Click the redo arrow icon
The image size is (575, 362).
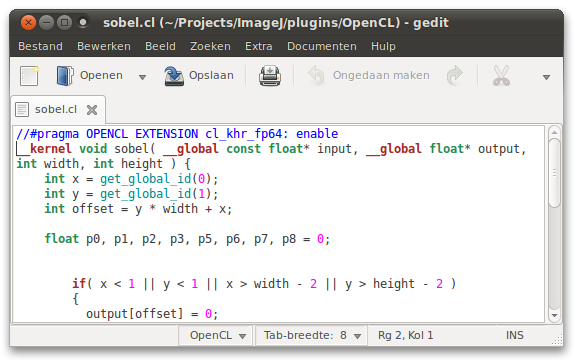(455, 76)
